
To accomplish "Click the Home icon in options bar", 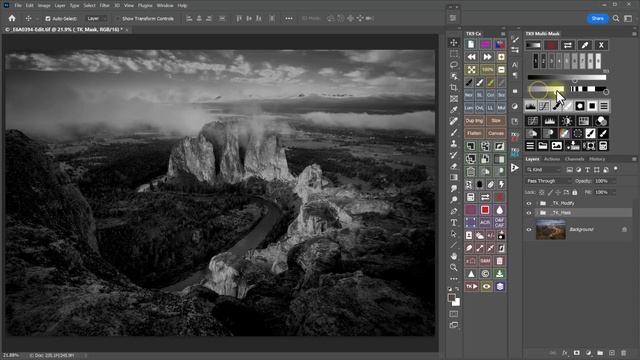I will (x=12, y=18).
